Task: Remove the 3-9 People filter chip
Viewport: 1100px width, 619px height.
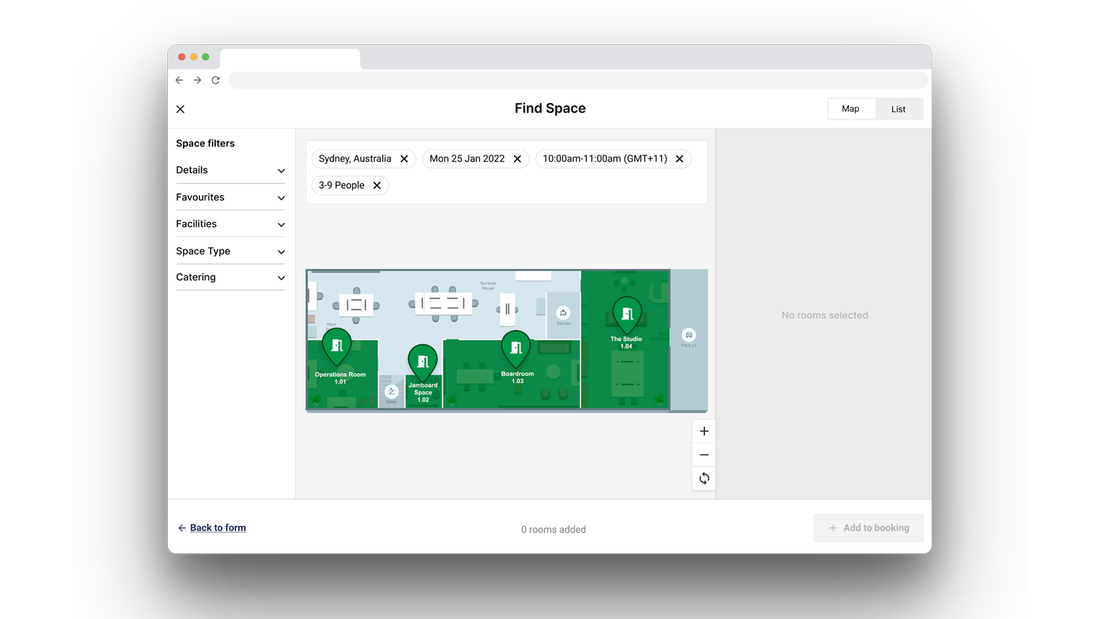Action: pos(376,185)
